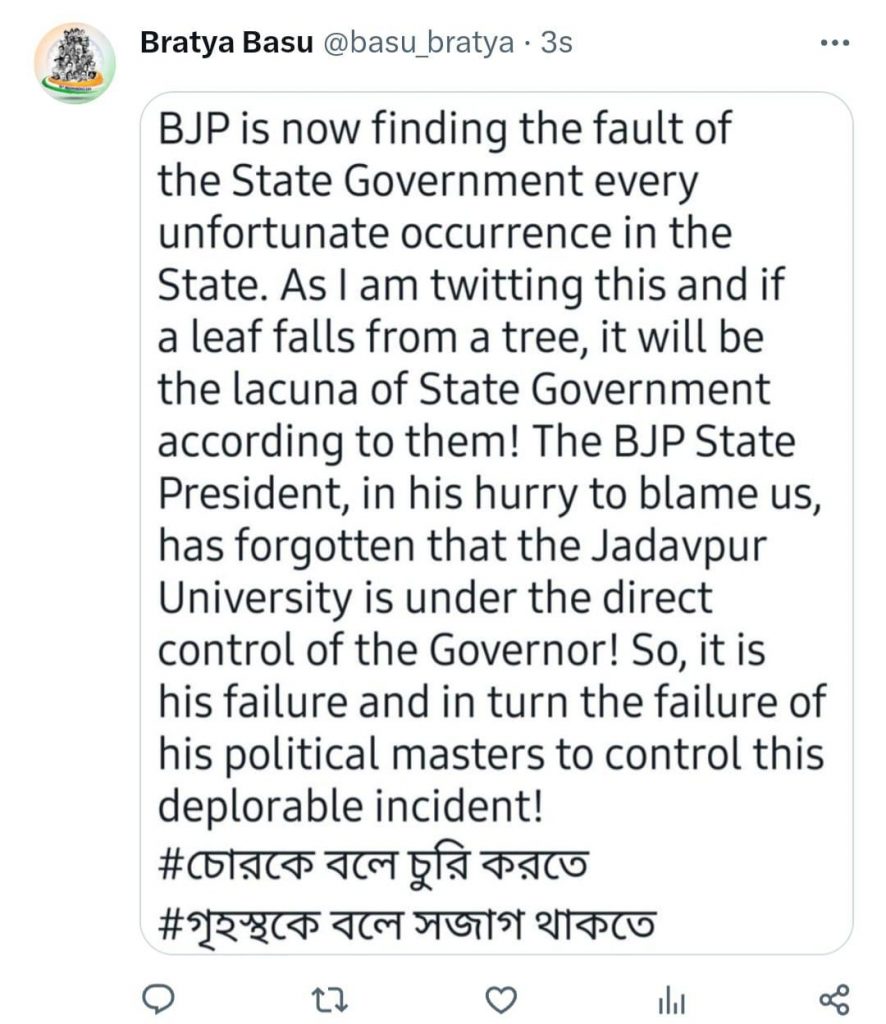Click Bratya Basu's profile avatar
The image size is (886, 1024).
75,62
